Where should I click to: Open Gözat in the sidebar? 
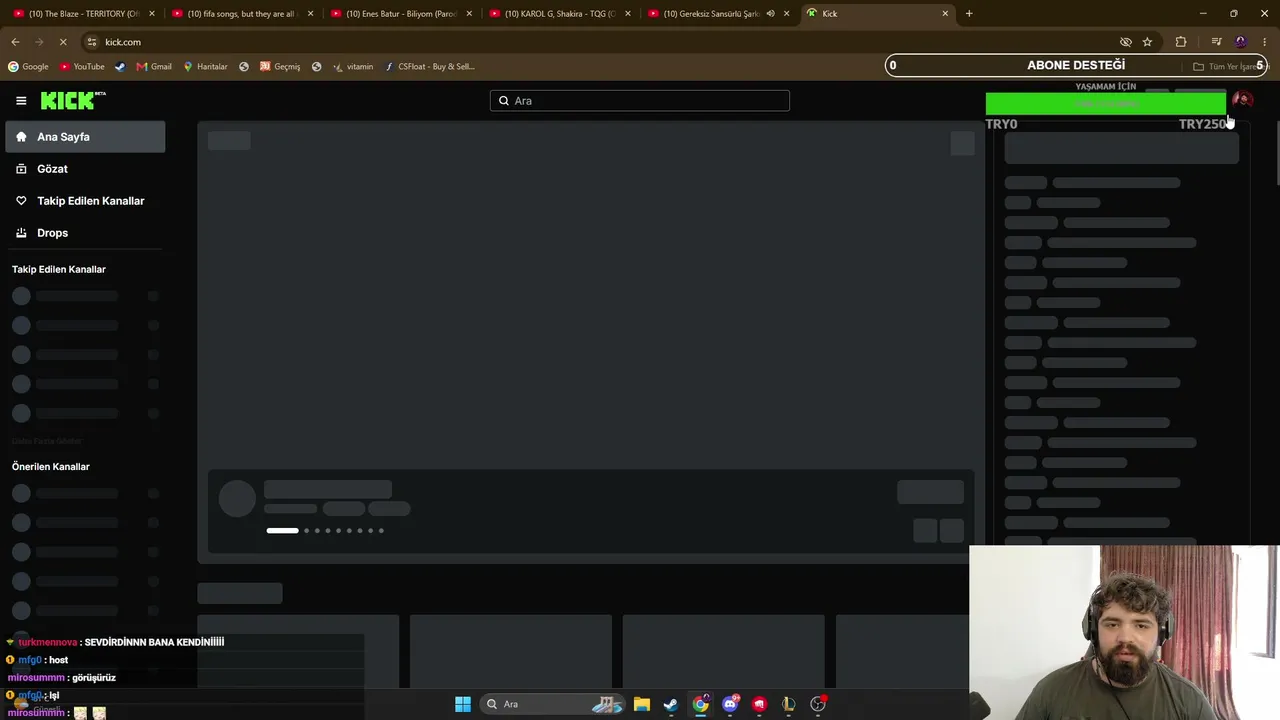coord(85,169)
